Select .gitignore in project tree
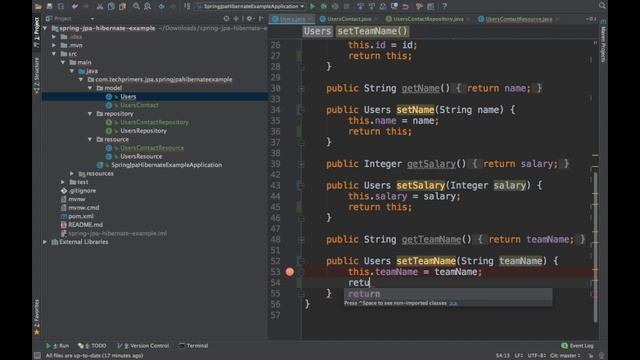Screen dimensions: 640x360 [x=82, y=191]
